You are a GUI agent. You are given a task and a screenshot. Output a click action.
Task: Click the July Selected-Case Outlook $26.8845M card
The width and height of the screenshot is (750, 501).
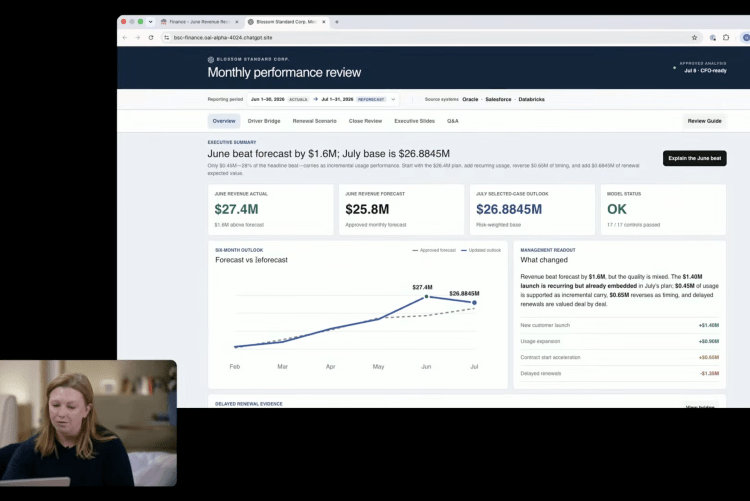532,210
